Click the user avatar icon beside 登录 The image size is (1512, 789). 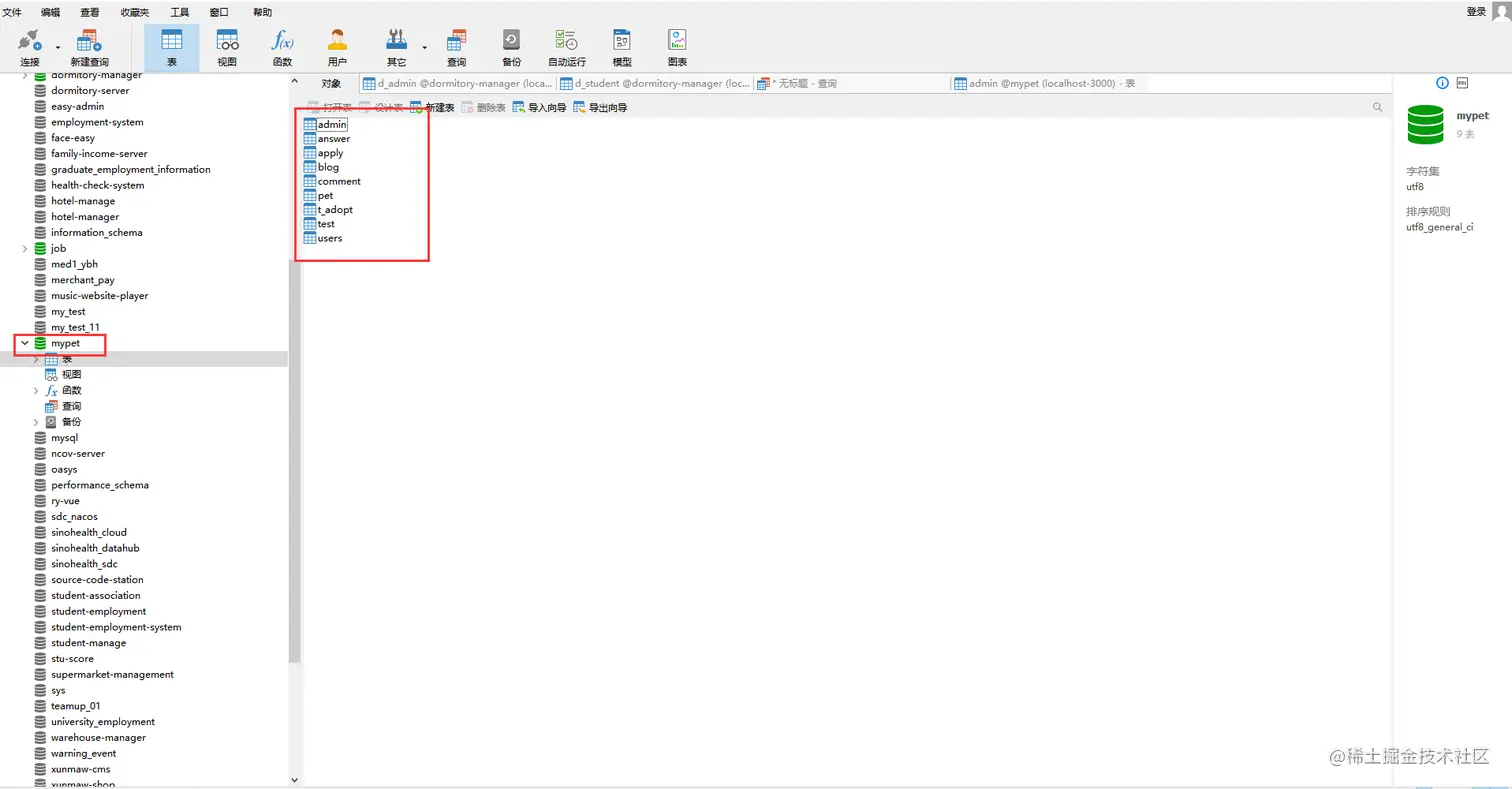click(1500, 11)
